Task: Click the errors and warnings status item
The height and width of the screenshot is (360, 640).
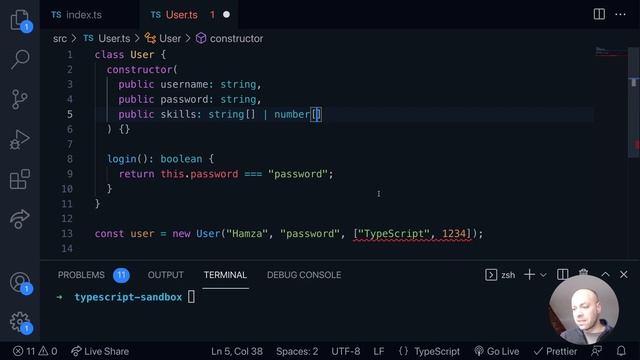Action: pyautogui.click(x=35, y=351)
